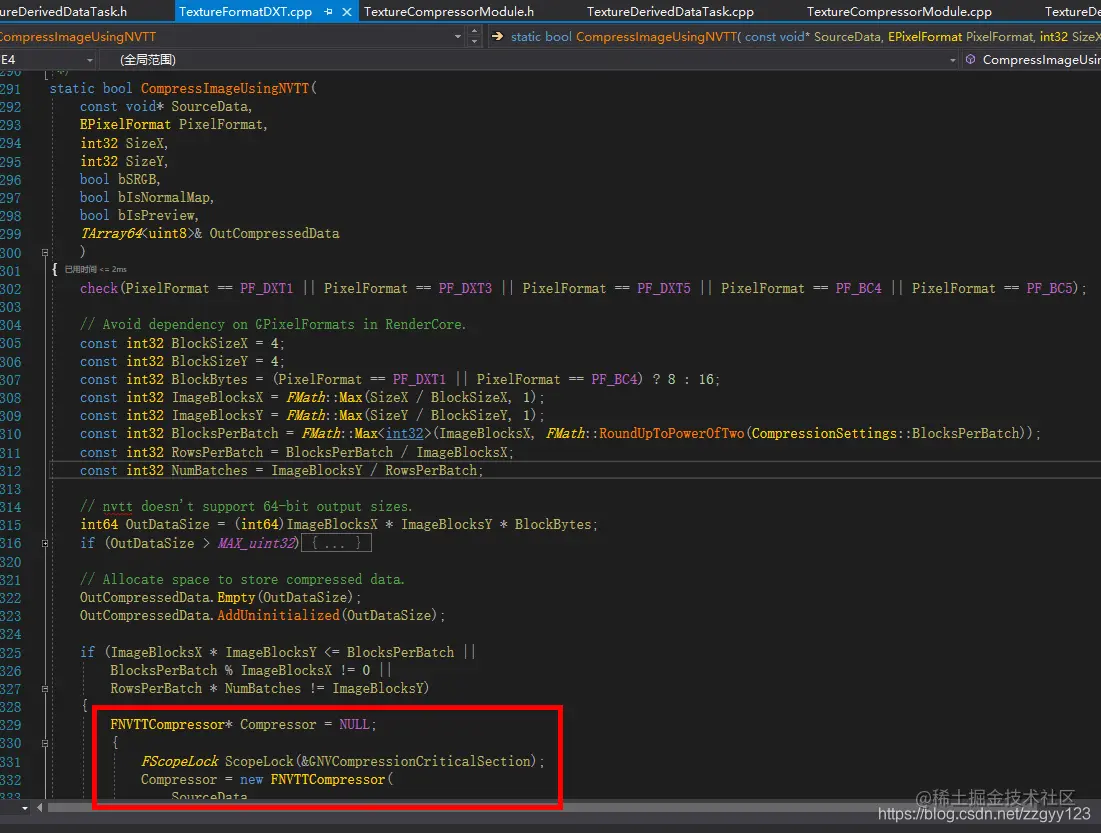Image resolution: width=1101 pixels, height=833 pixels.
Task: Click the underlined int32 template argument on line 310
Action: [404, 433]
